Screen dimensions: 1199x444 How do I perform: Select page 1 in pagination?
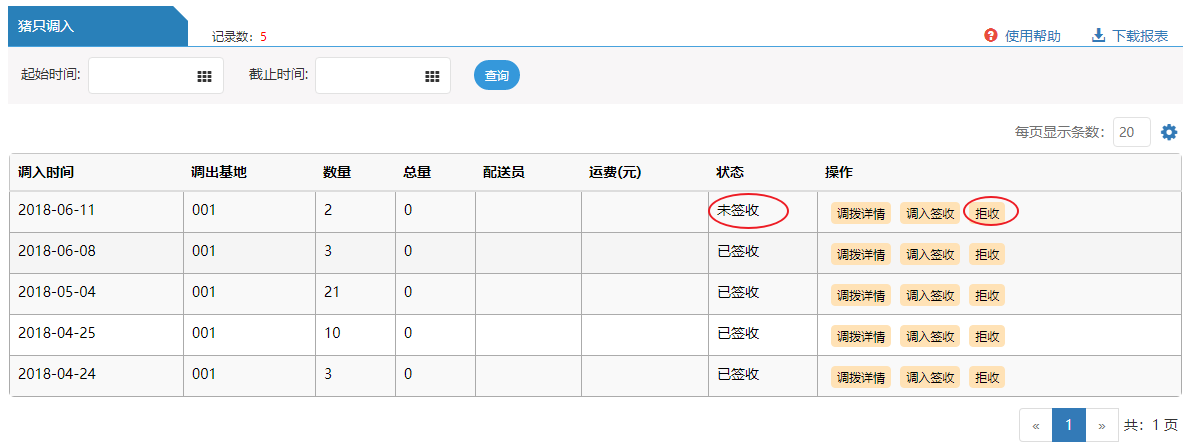[1068, 425]
